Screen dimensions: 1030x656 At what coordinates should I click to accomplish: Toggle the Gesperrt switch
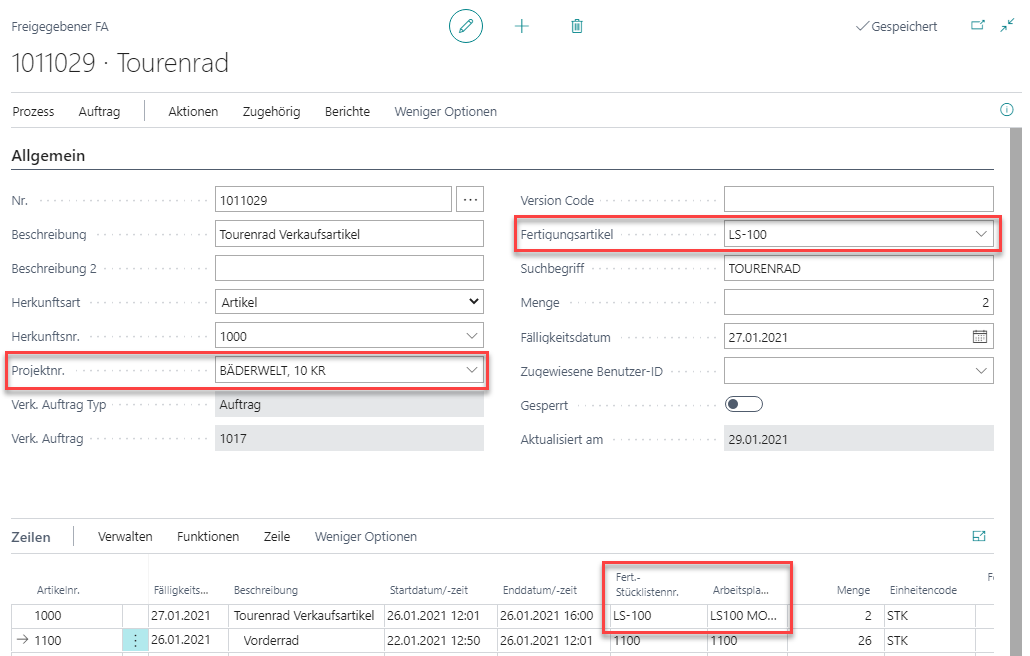[x=744, y=405]
